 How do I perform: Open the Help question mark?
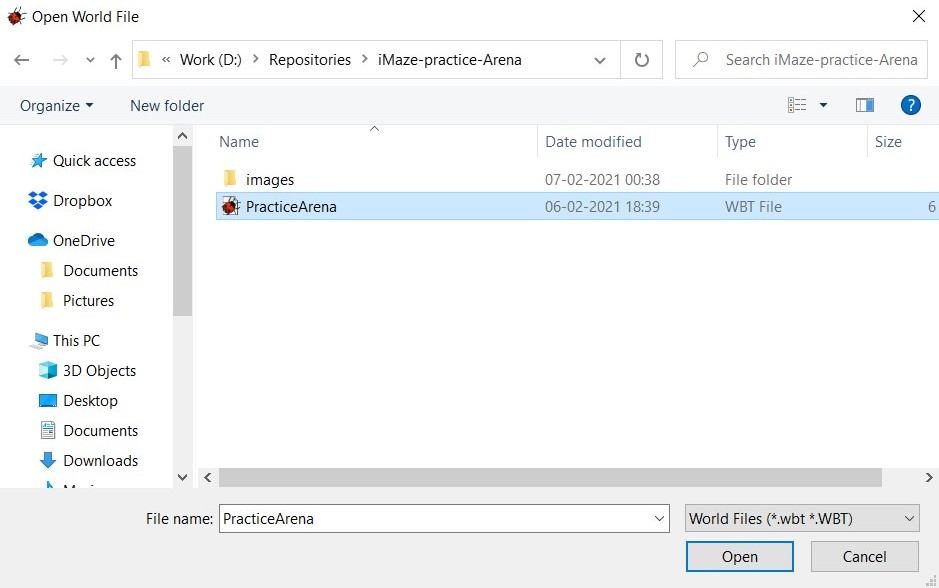pos(910,105)
